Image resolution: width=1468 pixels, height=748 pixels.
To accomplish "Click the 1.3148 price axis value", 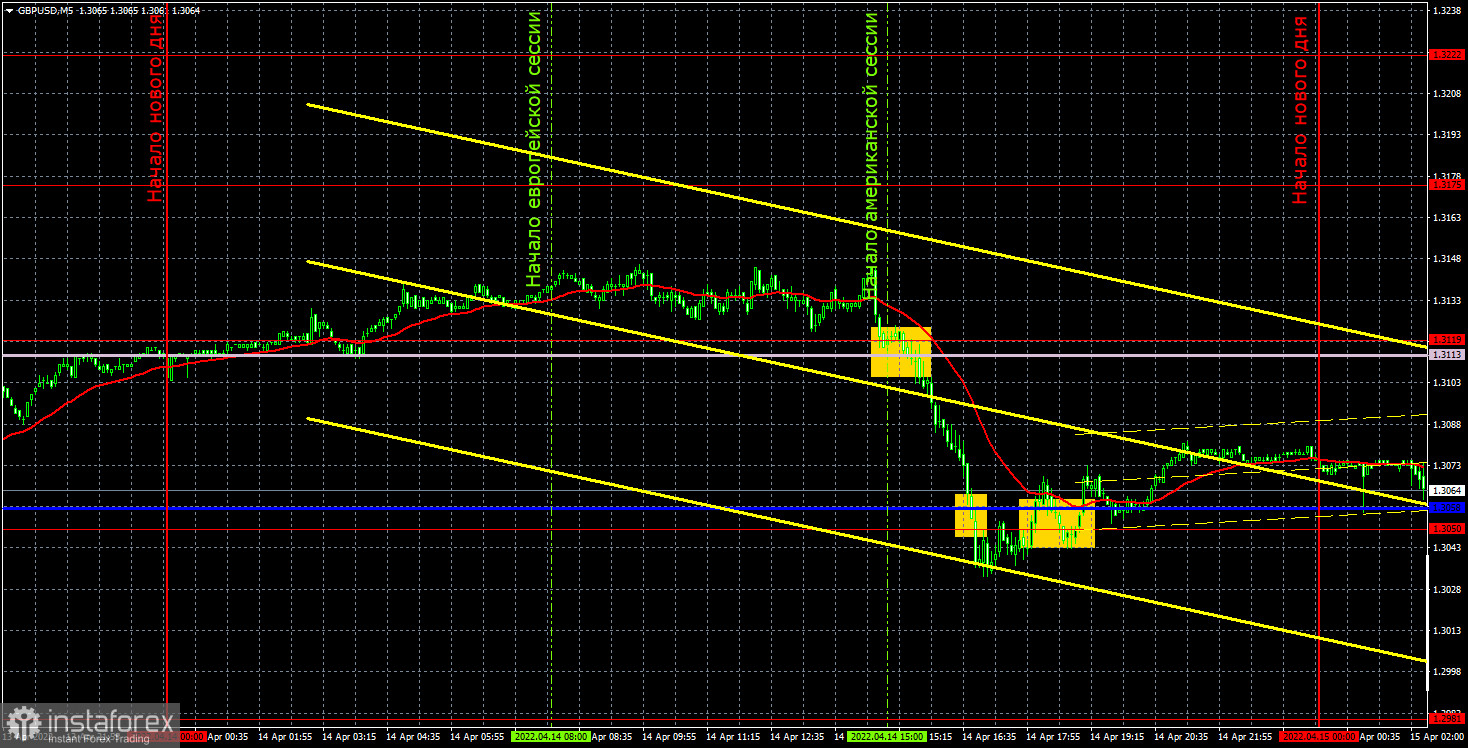I will point(1447,259).
